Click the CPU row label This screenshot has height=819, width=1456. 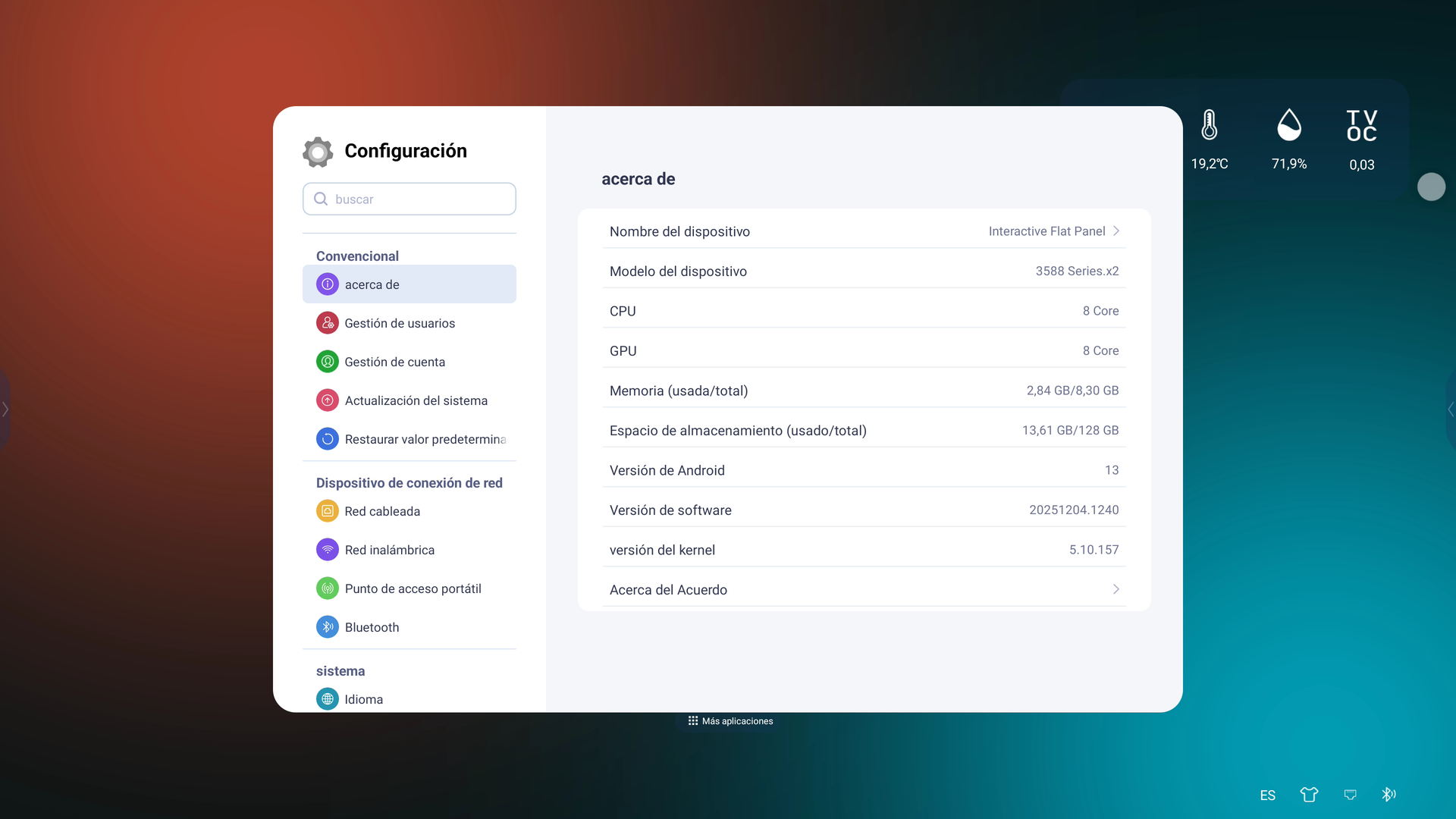[x=623, y=311]
